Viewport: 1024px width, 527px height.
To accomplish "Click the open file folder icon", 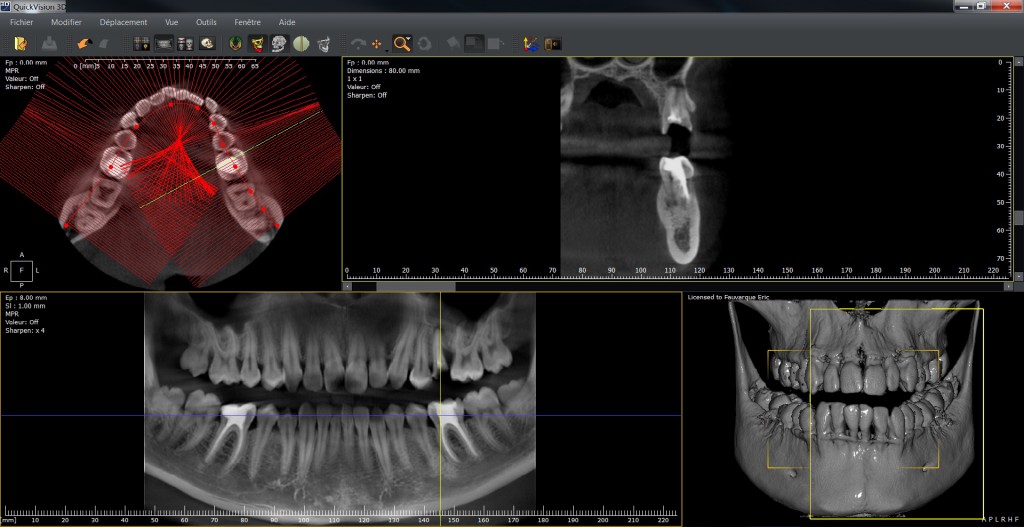I will (x=21, y=43).
